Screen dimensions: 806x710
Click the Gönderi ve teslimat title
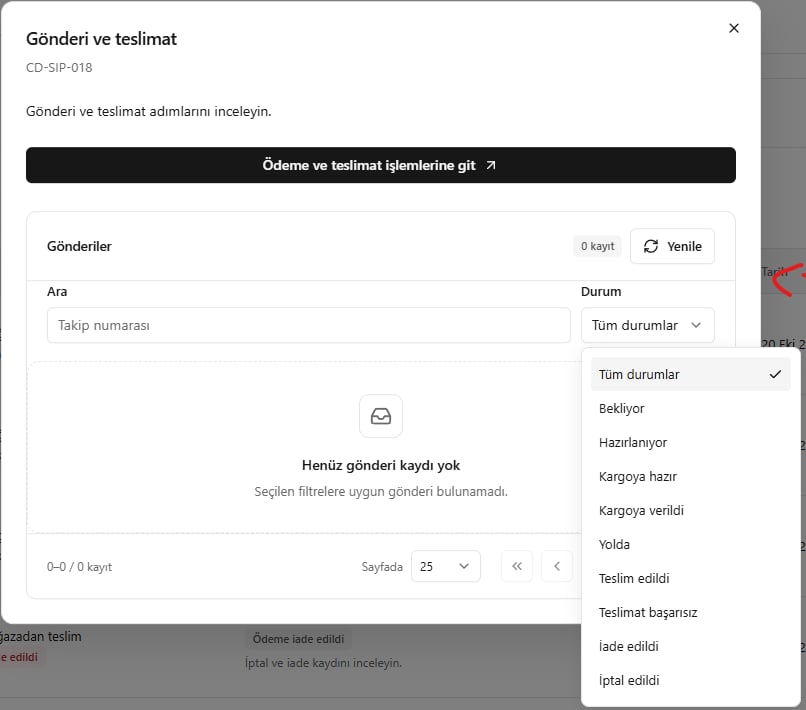[101, 39]
